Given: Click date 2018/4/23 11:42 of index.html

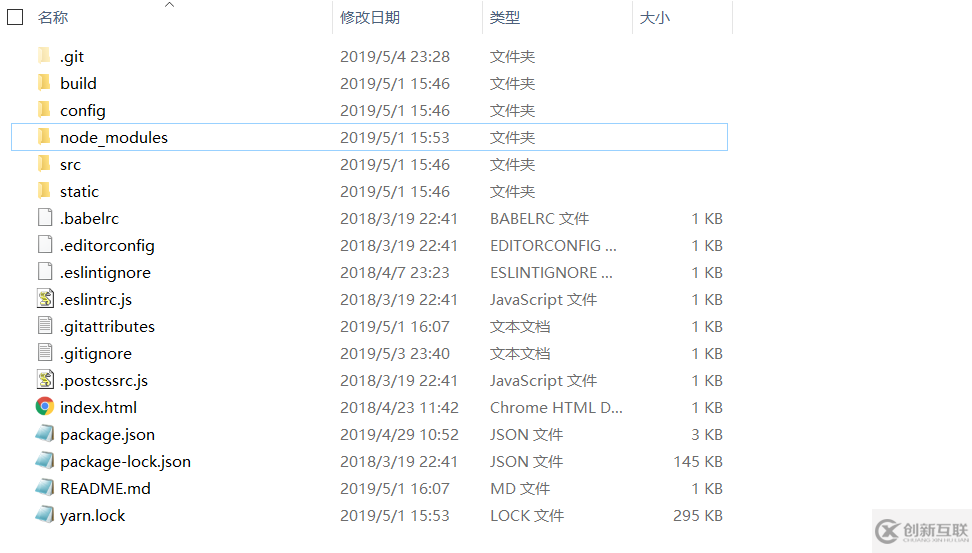Looking at the screenshot, I should pyautogui.click(x=399, y=407).
